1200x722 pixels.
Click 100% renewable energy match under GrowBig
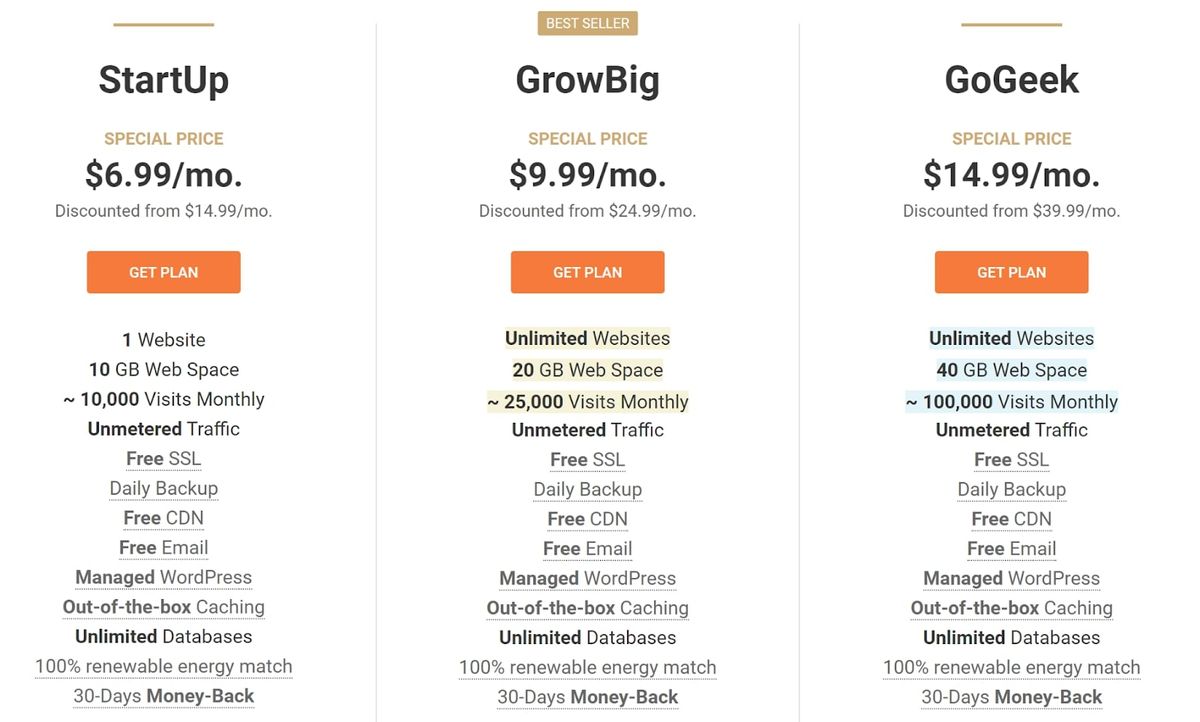pos(587,667)
